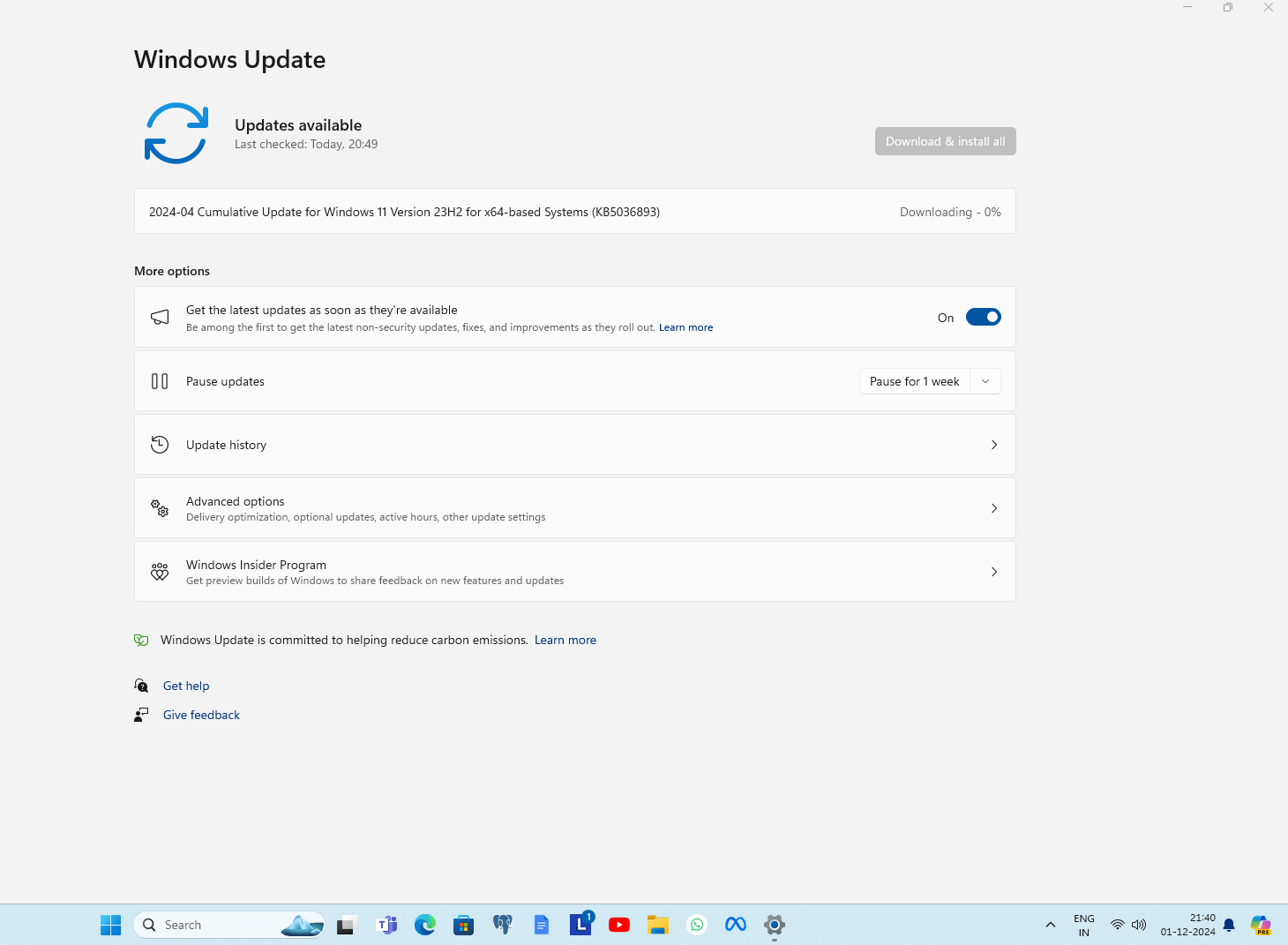Open YouTube from the taskbar
Image resolution: width=1288 pixels, height=945 pixels.
(x=619, y=925)
